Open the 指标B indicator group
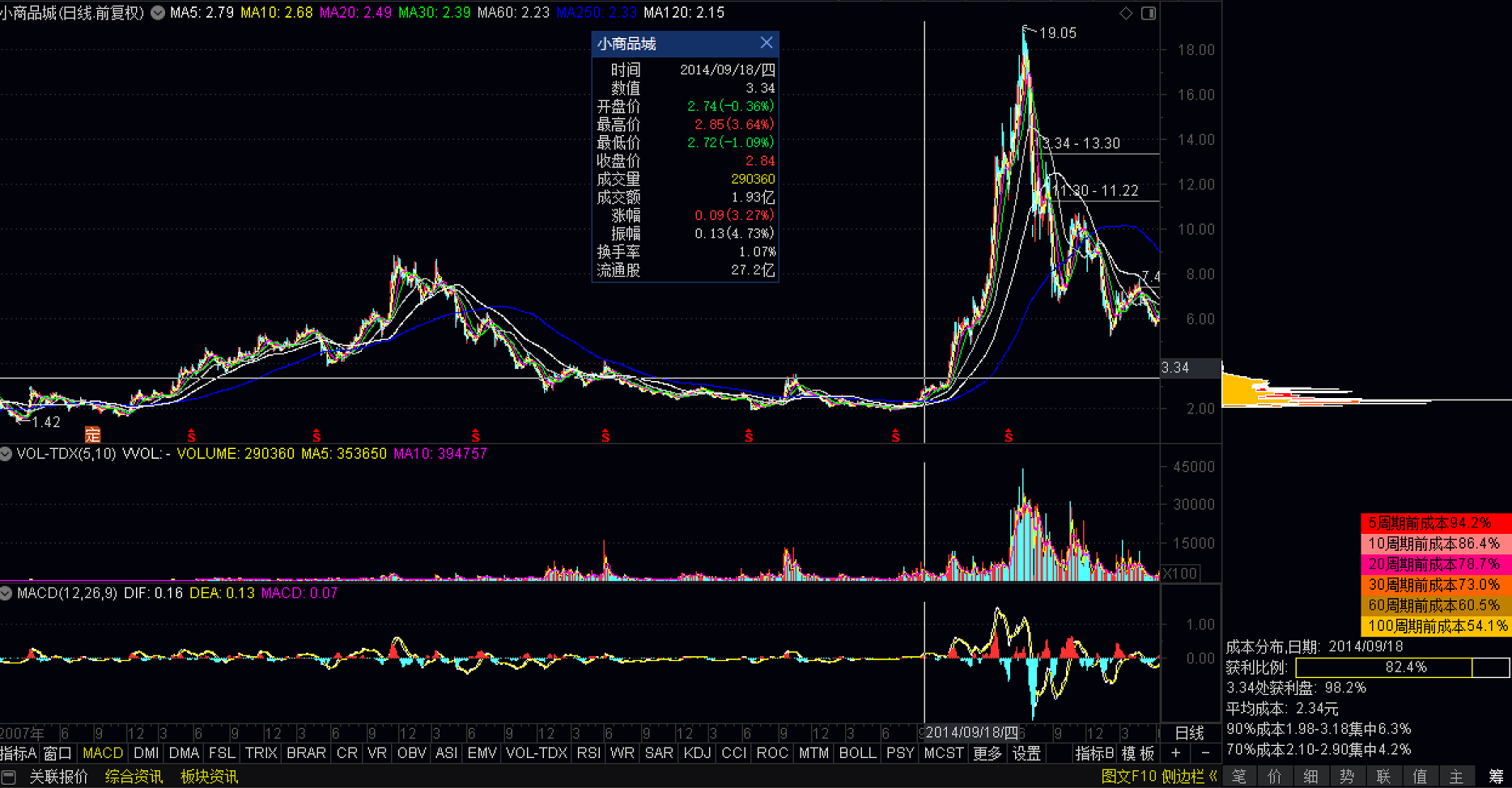The width and height of the screenshot is (1512, 788). 1094,753
